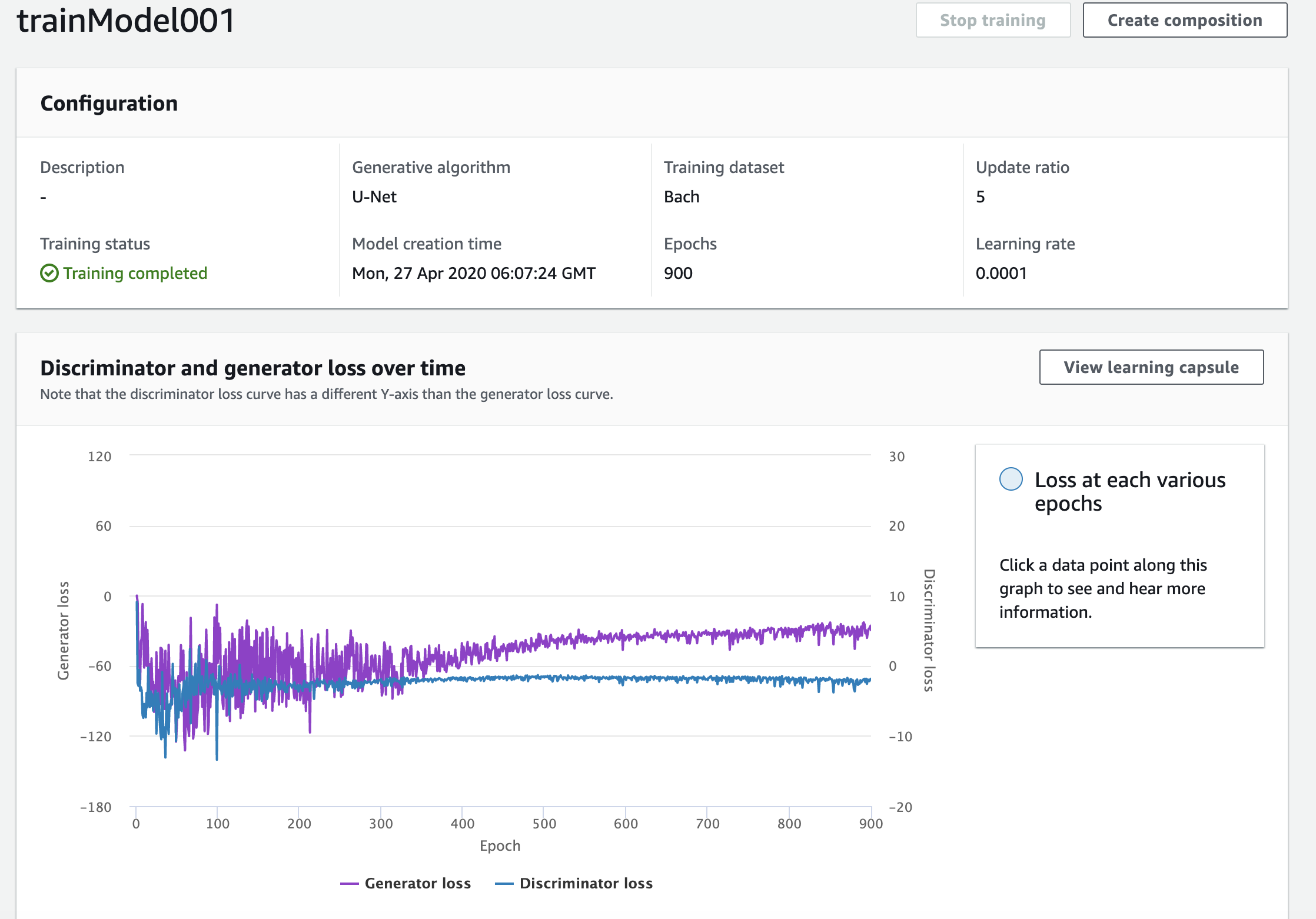The image size is (1316, 919).
Task: Click the Stop training button
Action: click(992, 21)
